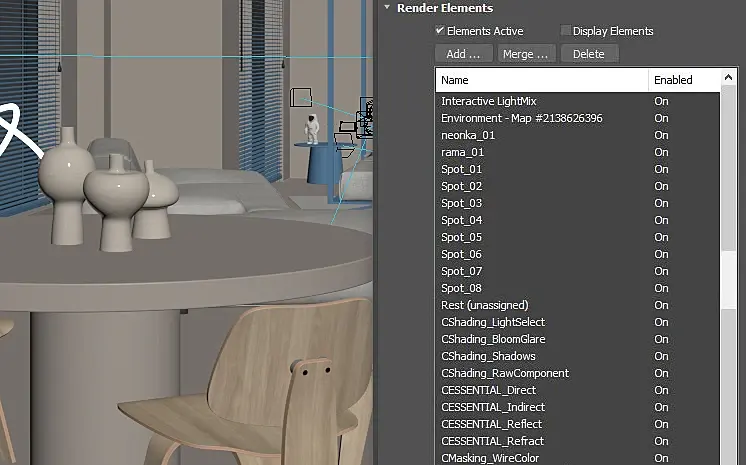Select the Spot_01 element
This screenshot has width=746, height=465.
pyautogui.click(x=578, y=169)
